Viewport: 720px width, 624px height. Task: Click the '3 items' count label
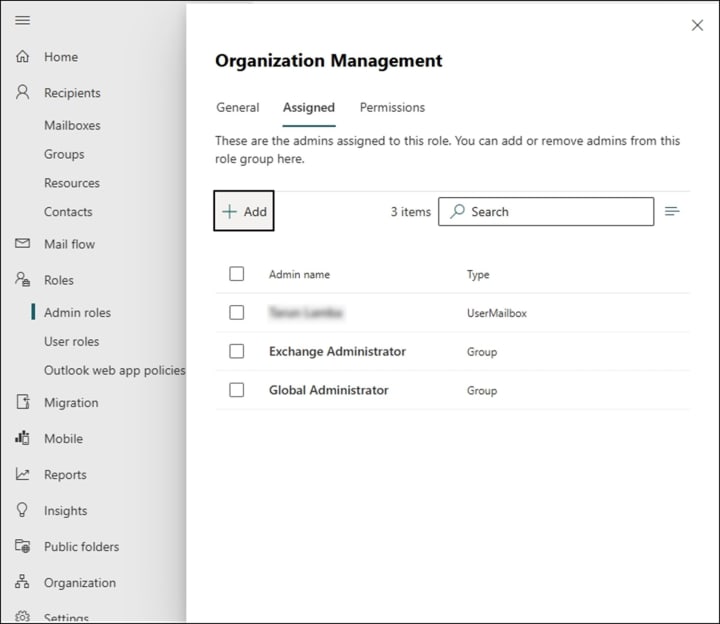(x=411, y=212)
